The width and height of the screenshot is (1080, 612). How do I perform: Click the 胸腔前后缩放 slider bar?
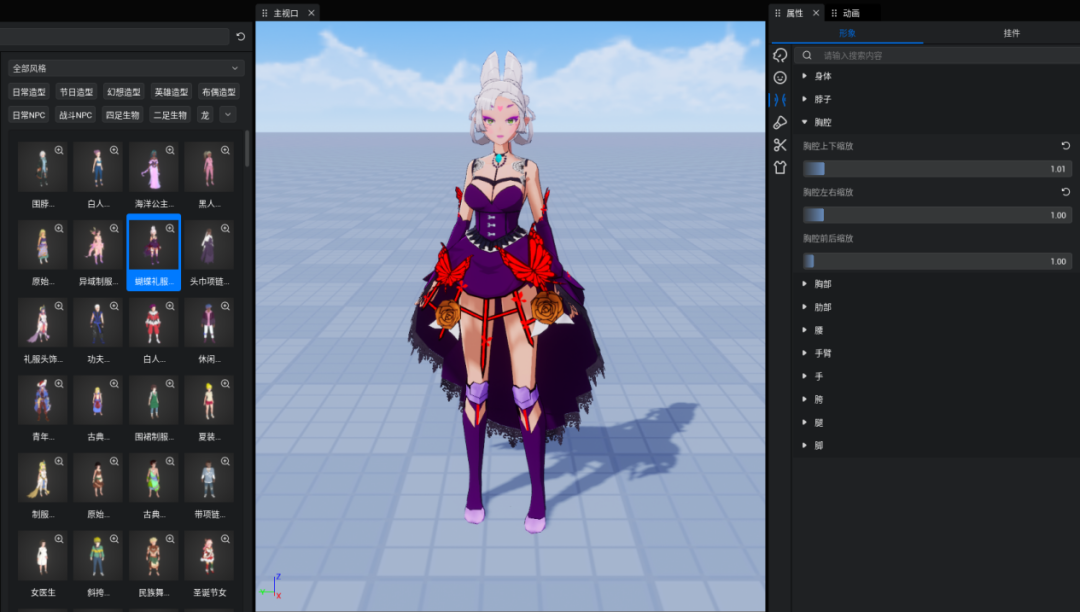(x=937, y=261)
